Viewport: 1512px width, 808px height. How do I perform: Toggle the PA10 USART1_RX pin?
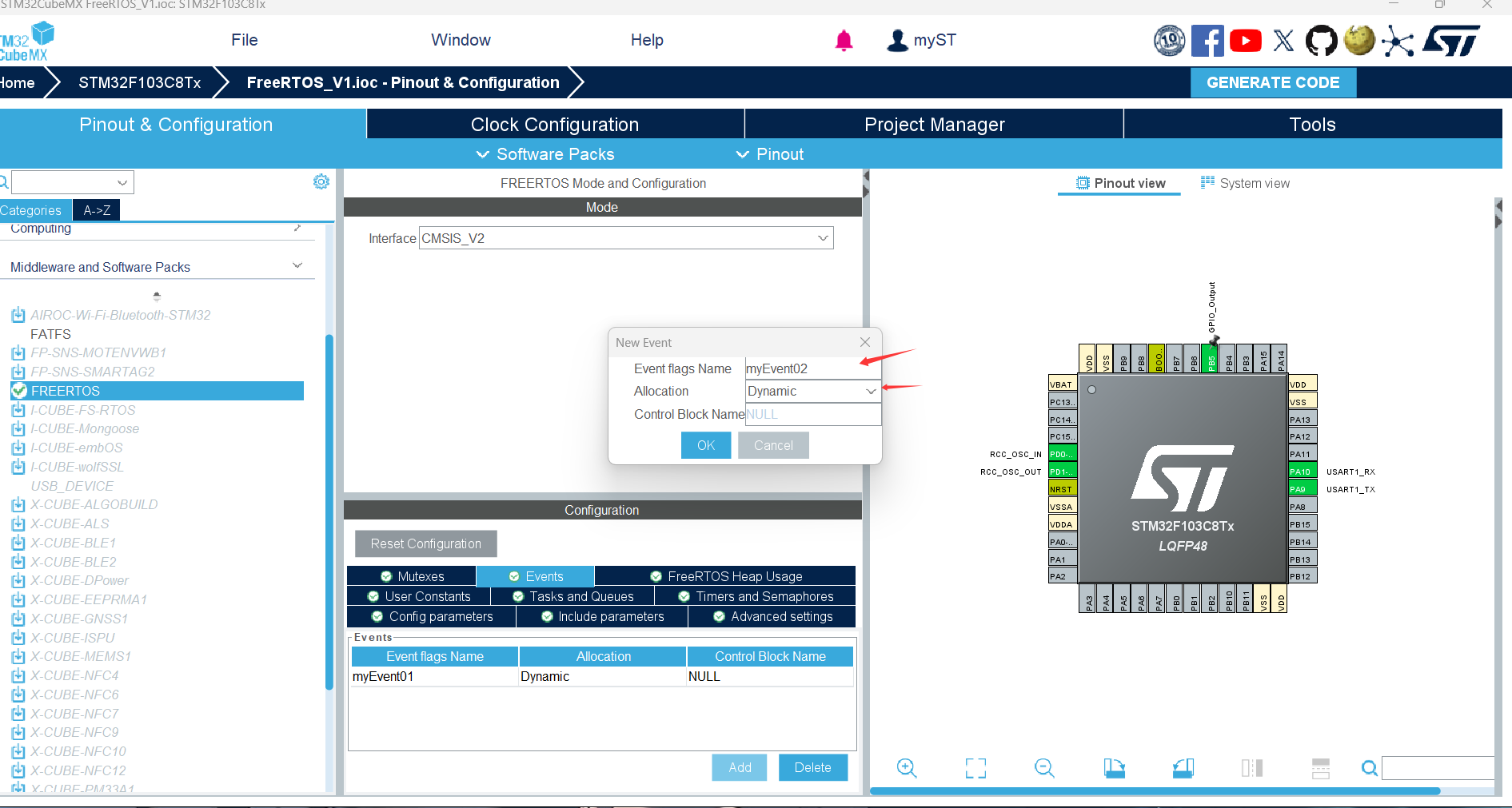[1303, 472]
